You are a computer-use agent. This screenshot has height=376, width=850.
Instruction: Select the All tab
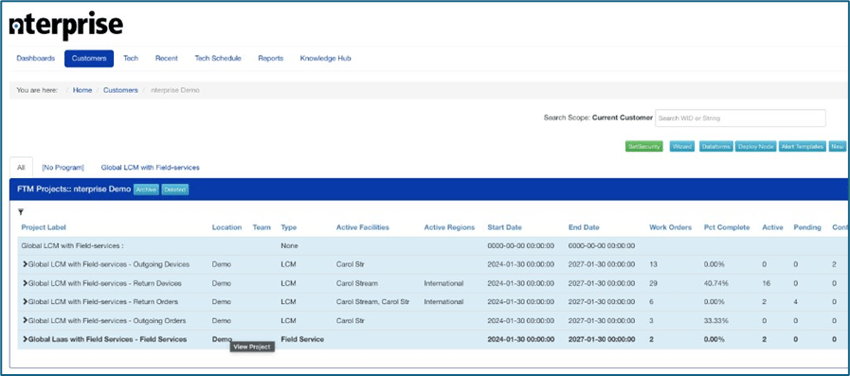coord(21,167)
